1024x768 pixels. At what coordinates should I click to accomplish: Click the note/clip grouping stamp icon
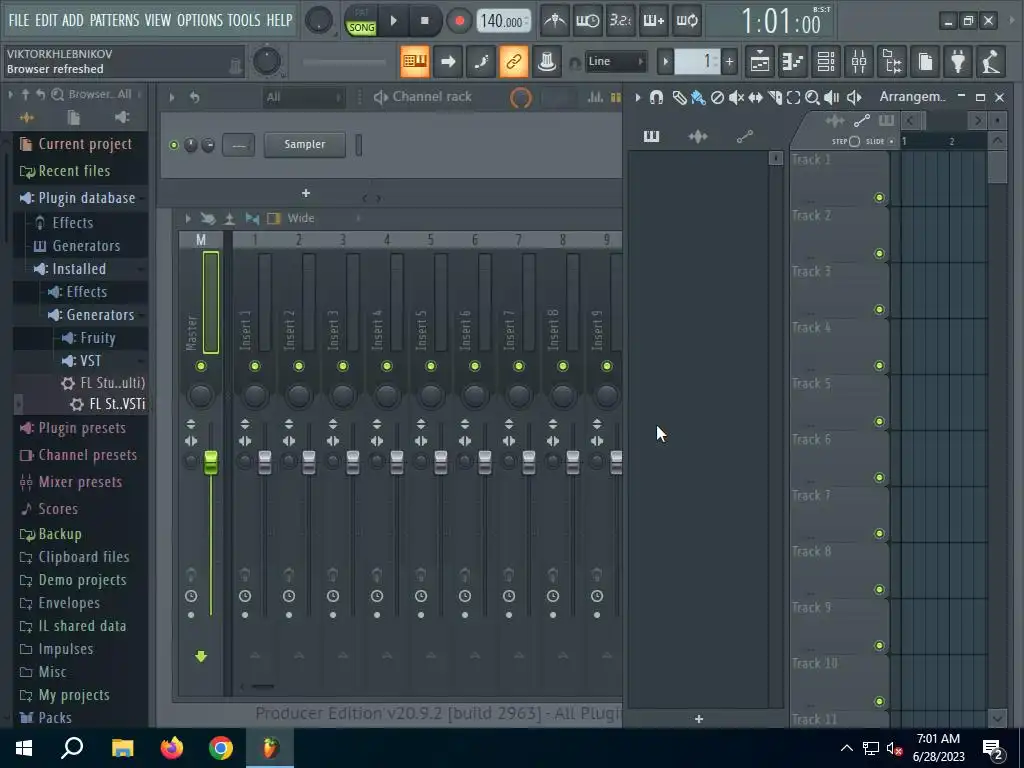[547, 61]
